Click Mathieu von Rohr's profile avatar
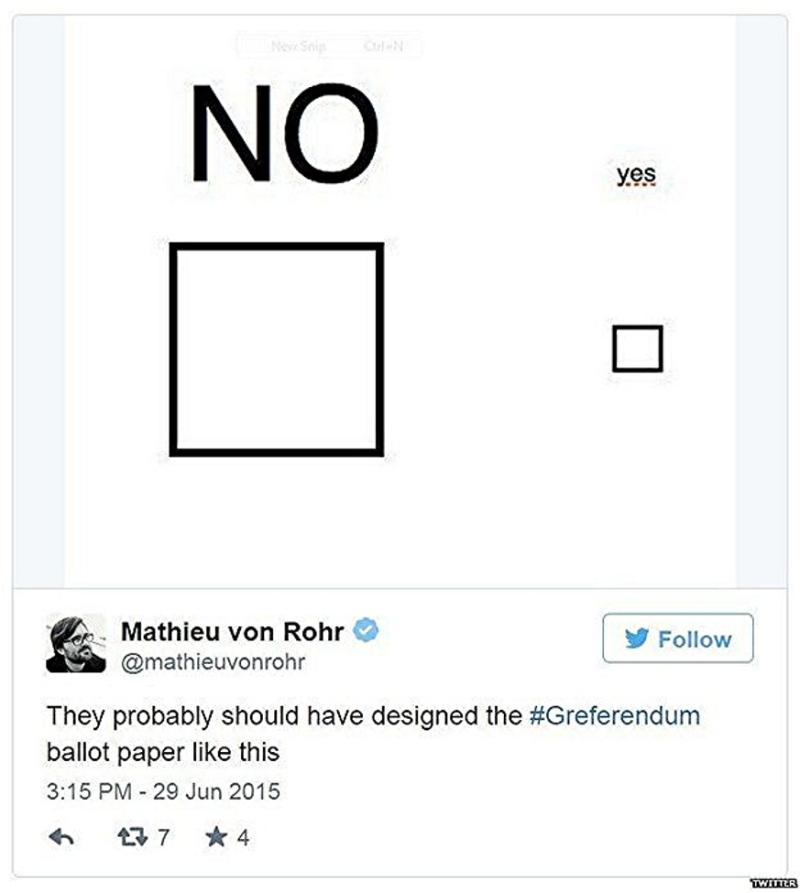The height and width of the screenshot is (893, 800). tap(76, 643)
